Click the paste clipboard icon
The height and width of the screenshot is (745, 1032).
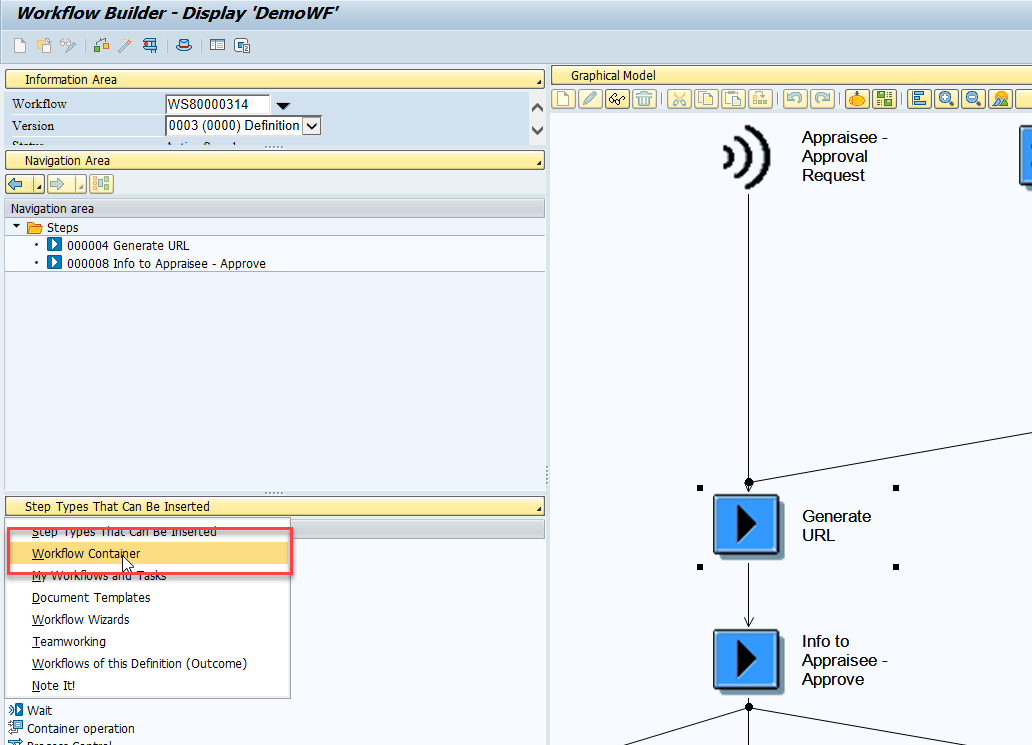click(x=733, y=99)
